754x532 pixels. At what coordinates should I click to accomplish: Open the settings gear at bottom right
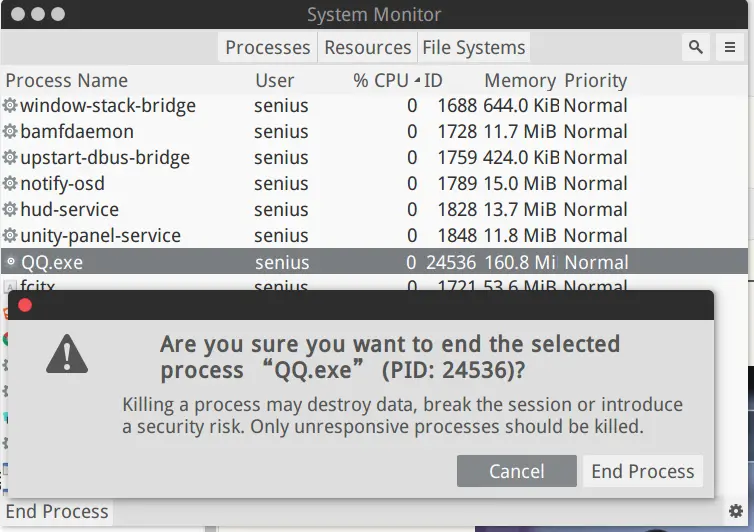[736, 511]
